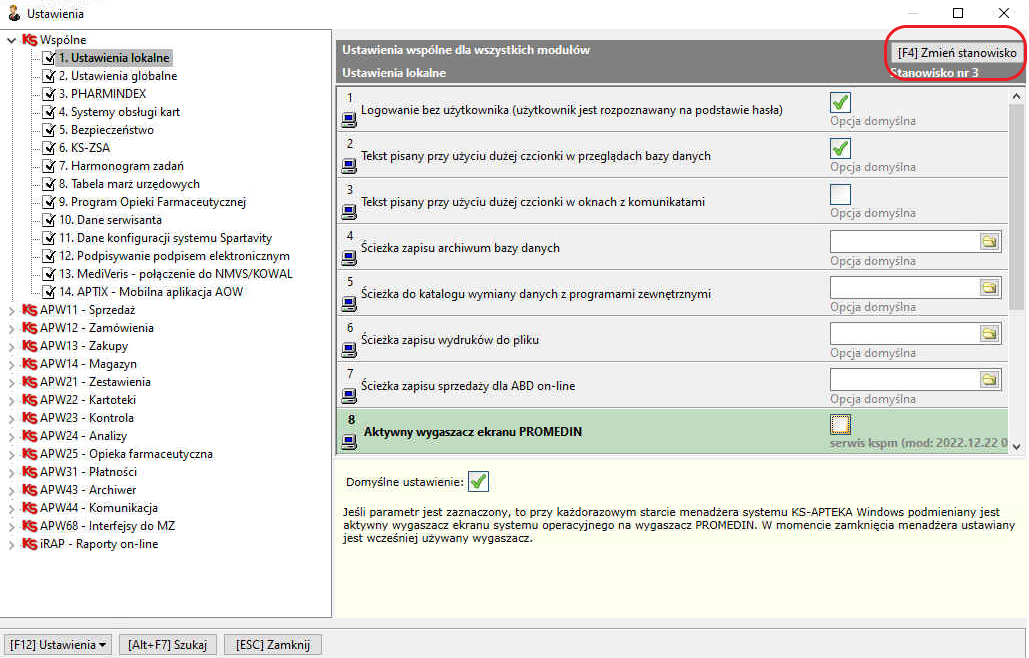
Task: Click folder icon for printouts file path
Action: [x=989, y=334]
